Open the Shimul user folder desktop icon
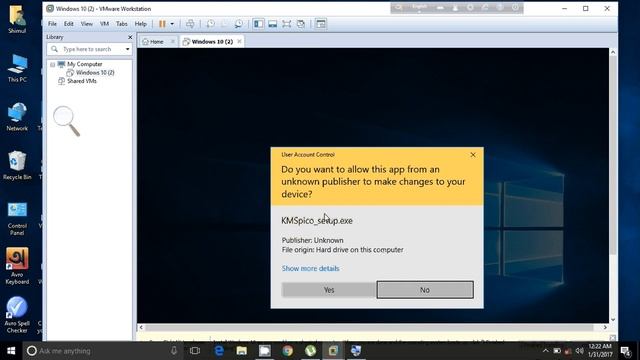 (x=17, y=19)
